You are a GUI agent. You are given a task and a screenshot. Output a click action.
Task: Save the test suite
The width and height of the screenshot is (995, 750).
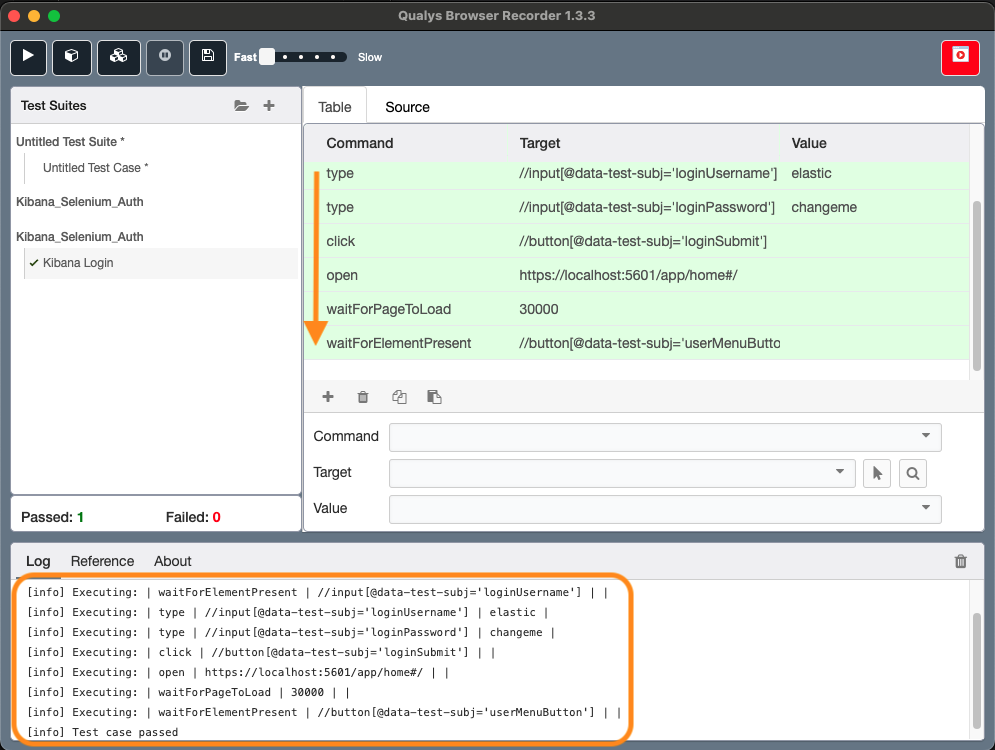(x=208, y=57)
